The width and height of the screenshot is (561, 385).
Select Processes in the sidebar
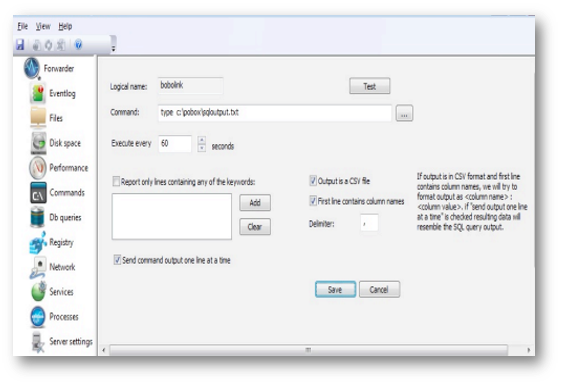(54, 317)
